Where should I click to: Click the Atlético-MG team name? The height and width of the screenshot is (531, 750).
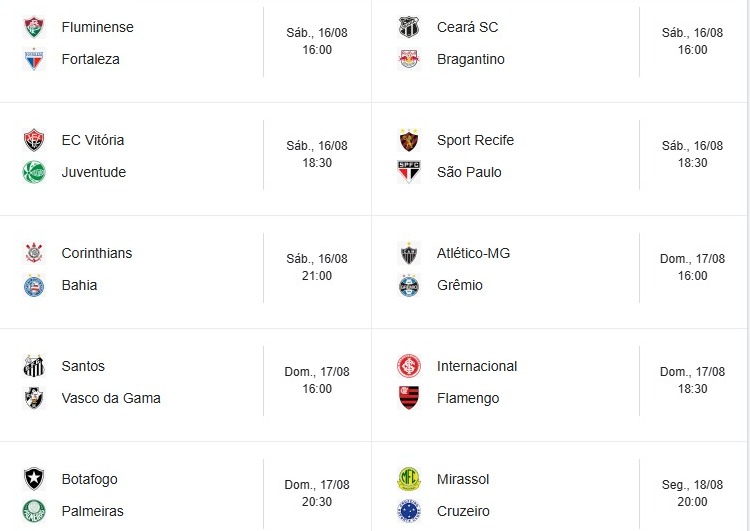(x=473, y=253)
